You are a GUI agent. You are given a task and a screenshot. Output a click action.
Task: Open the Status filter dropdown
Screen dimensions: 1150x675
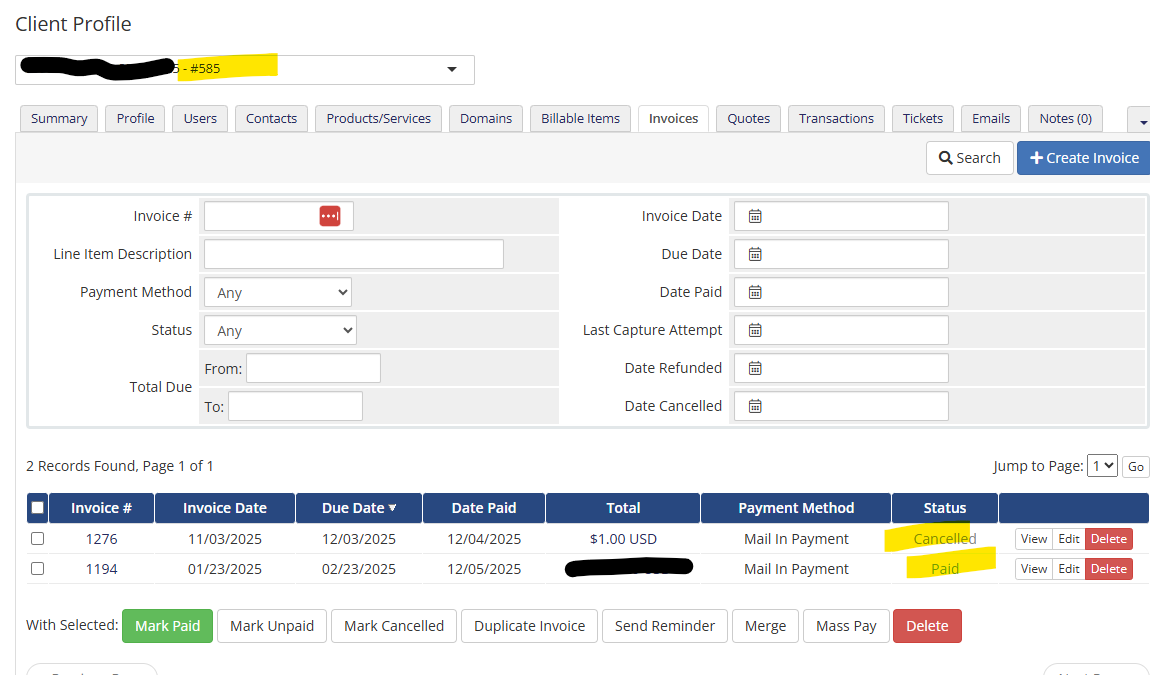(280, 330)
